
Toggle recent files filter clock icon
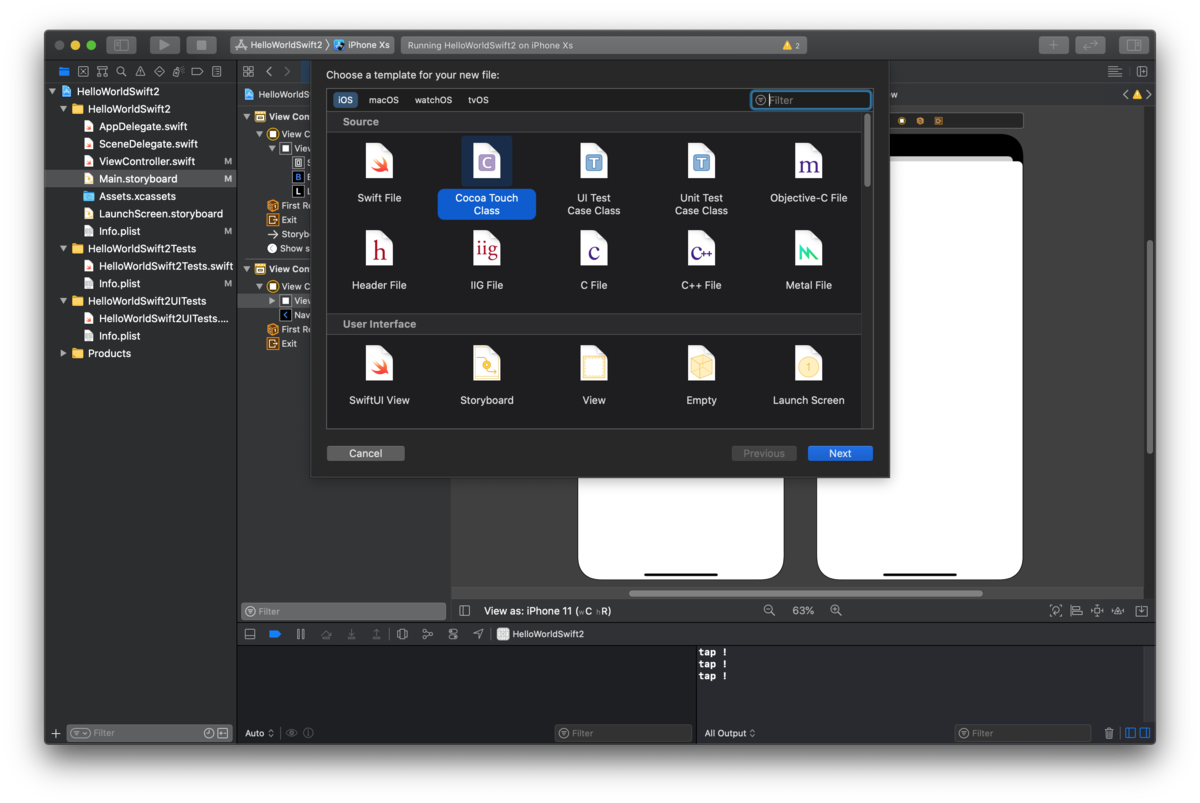209,733
